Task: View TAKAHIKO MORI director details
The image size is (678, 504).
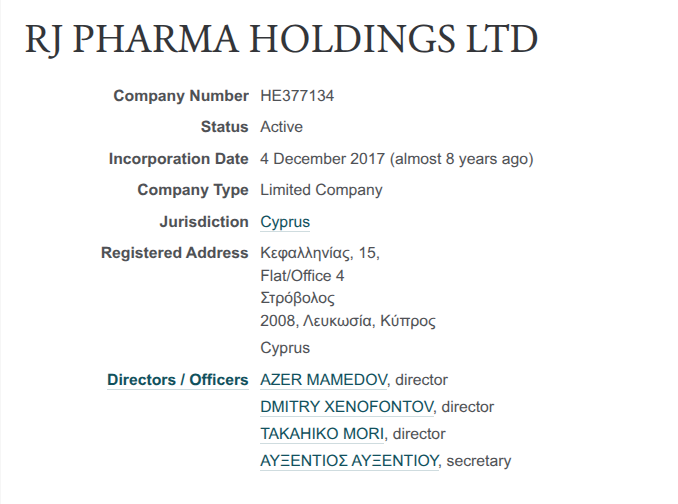Action: [322, 434]
